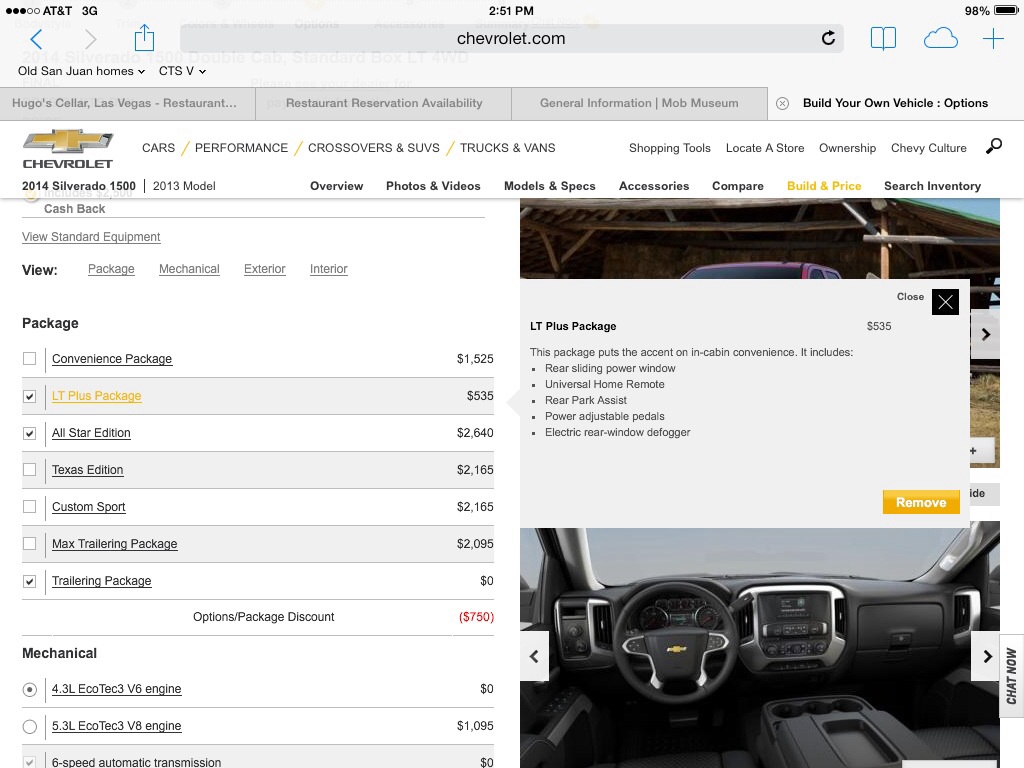The image size is (1024, 768).
Task: Jump to Mechanical view filter
Action: click(x=189, y=269)
